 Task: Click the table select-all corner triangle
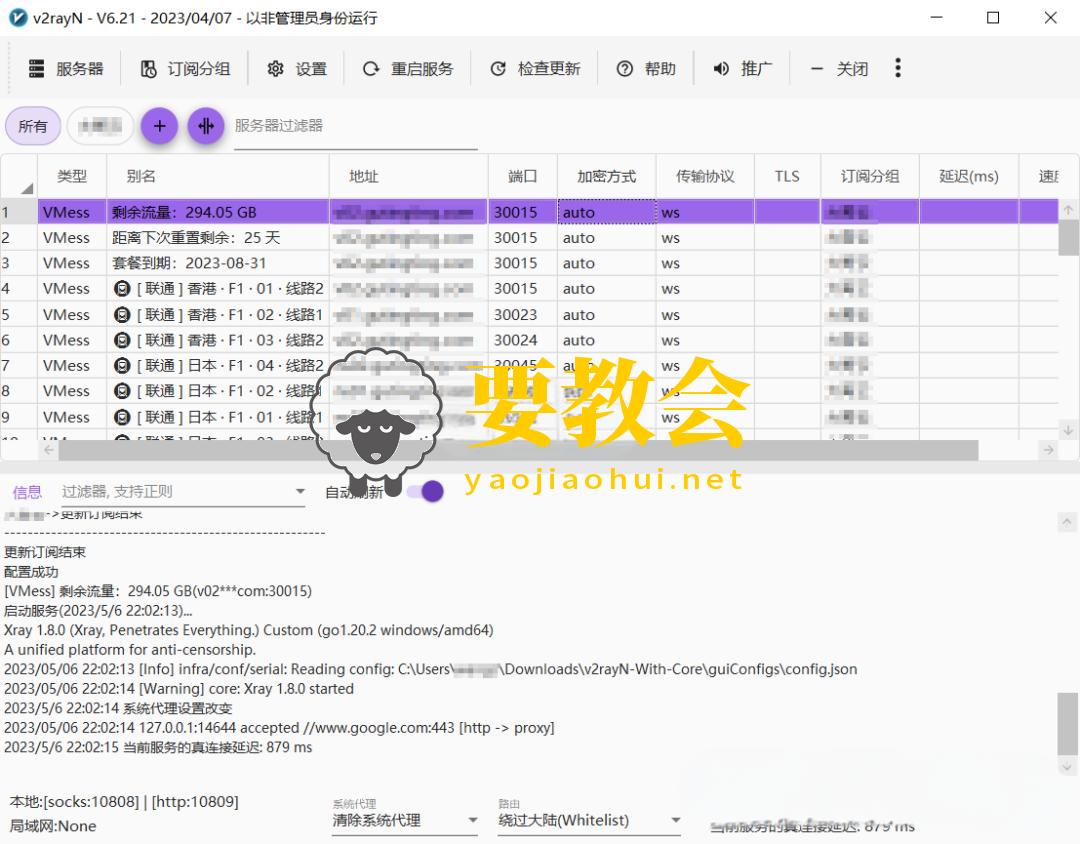[x=27, y=187]
